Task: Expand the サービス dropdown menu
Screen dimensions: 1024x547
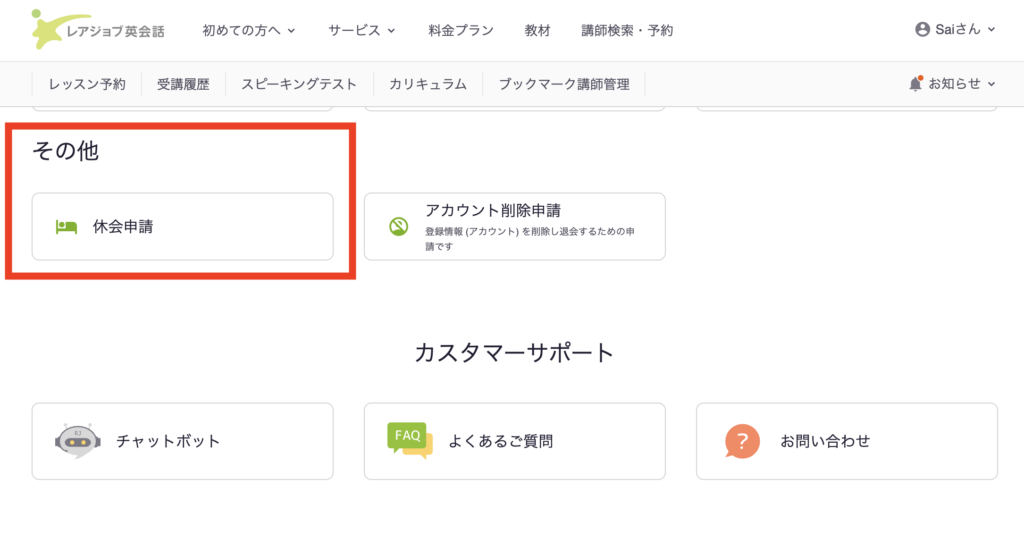Action: [x=361, y=30]
